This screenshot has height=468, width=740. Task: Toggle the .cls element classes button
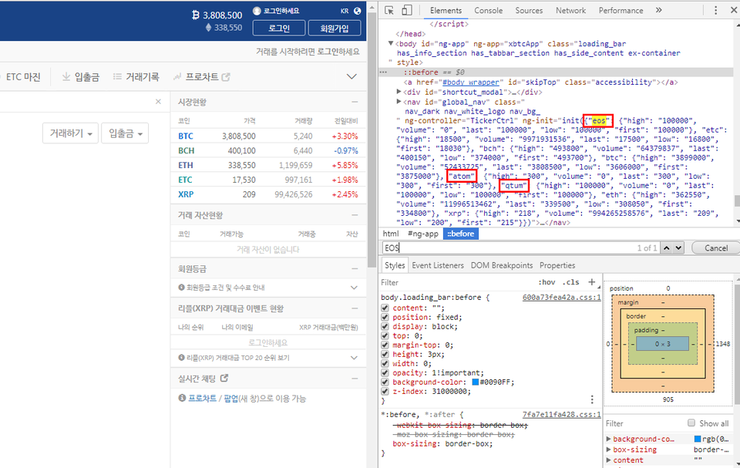(x=570, y=282)
